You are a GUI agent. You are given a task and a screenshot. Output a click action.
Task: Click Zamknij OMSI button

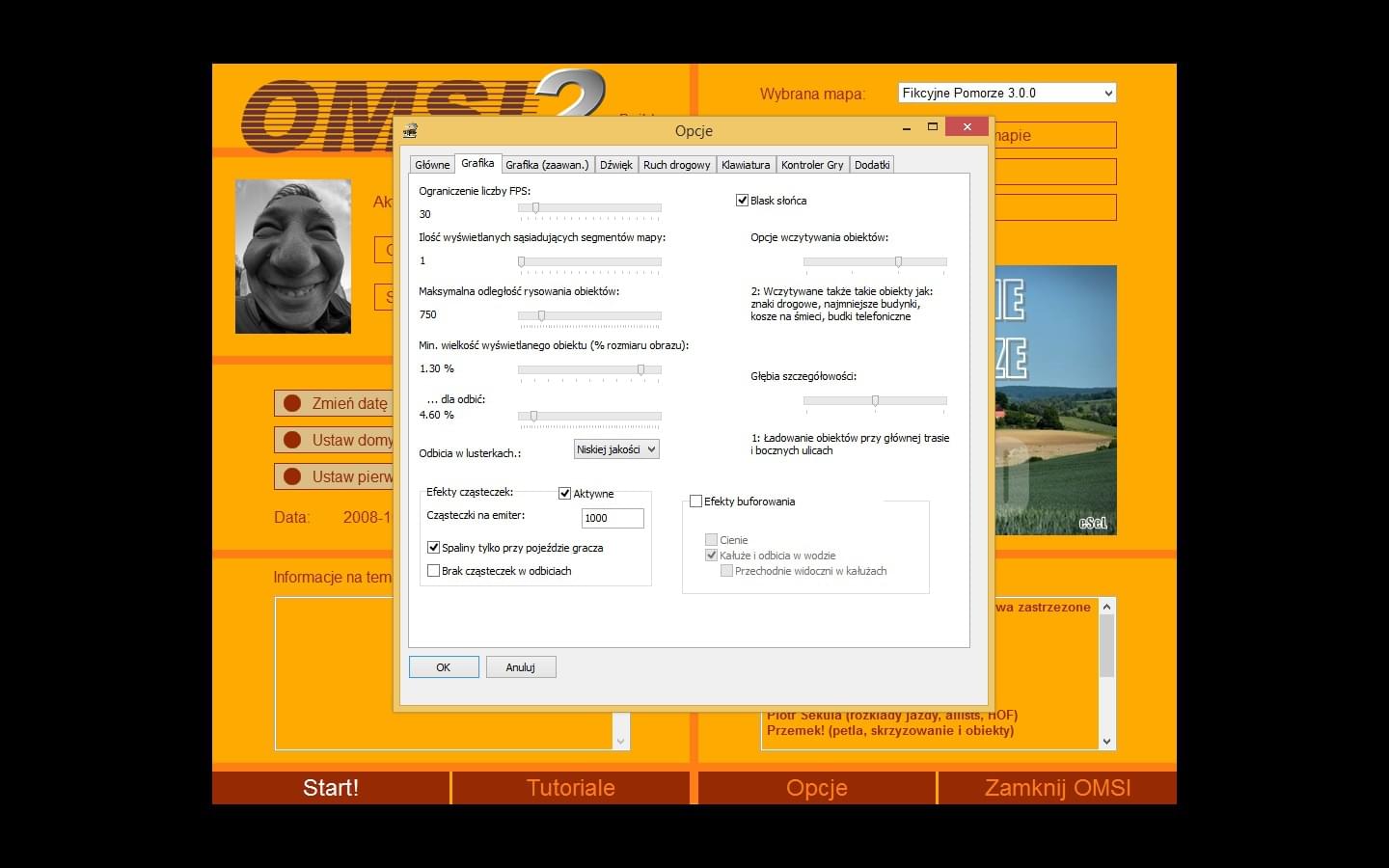(x=1058, y=788)
